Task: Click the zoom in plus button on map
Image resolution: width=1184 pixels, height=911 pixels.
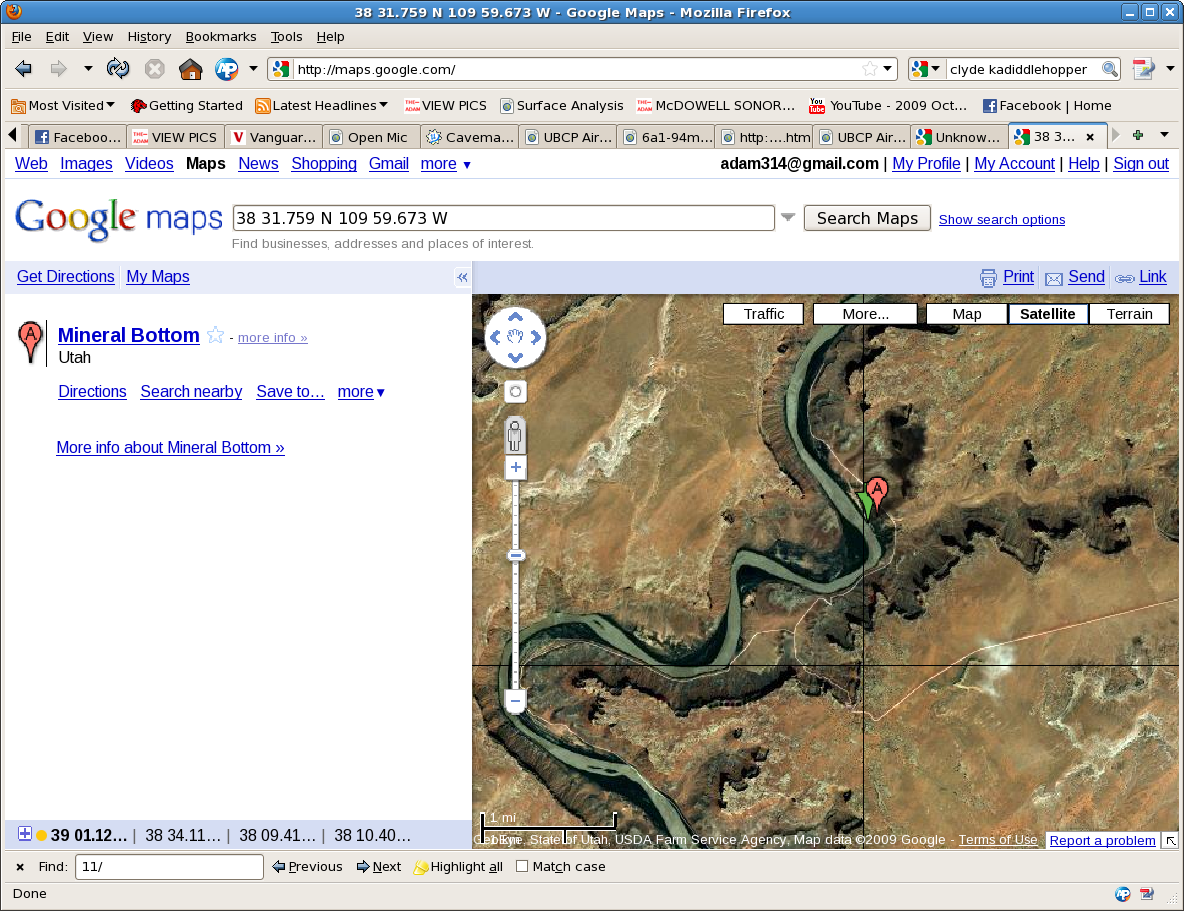Action: pos(516,467)
